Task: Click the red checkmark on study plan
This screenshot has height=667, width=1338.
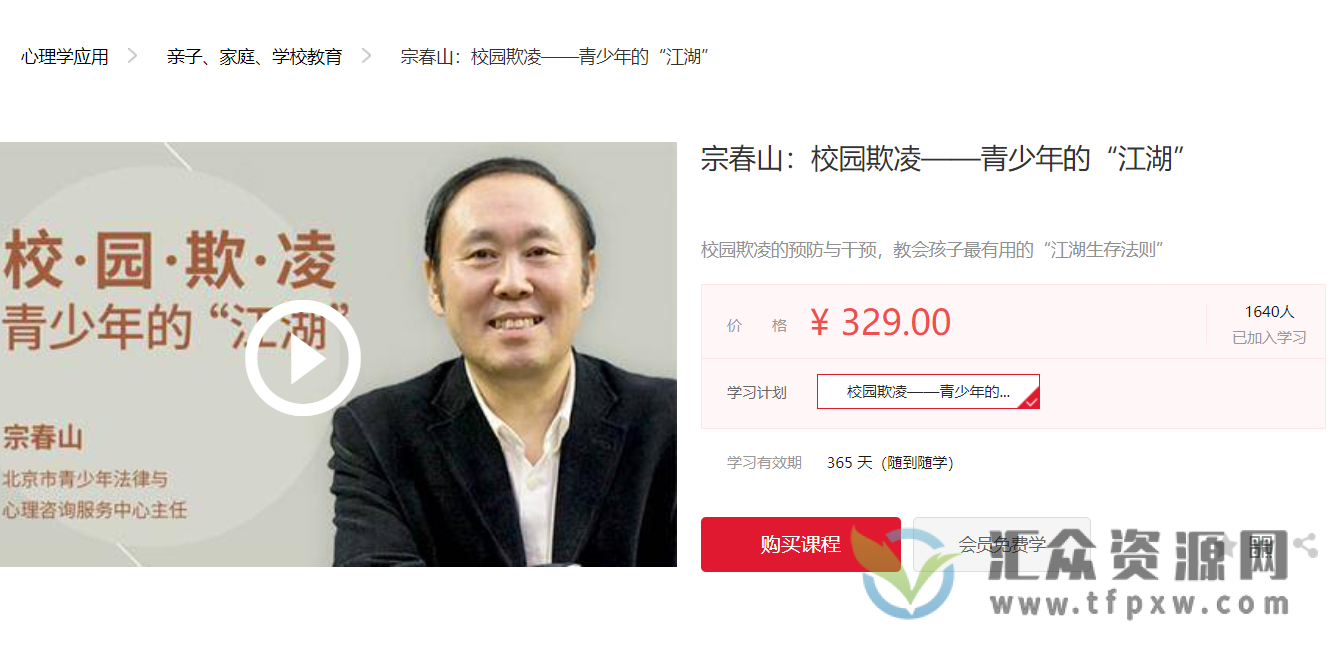Action: (1032, 401)
